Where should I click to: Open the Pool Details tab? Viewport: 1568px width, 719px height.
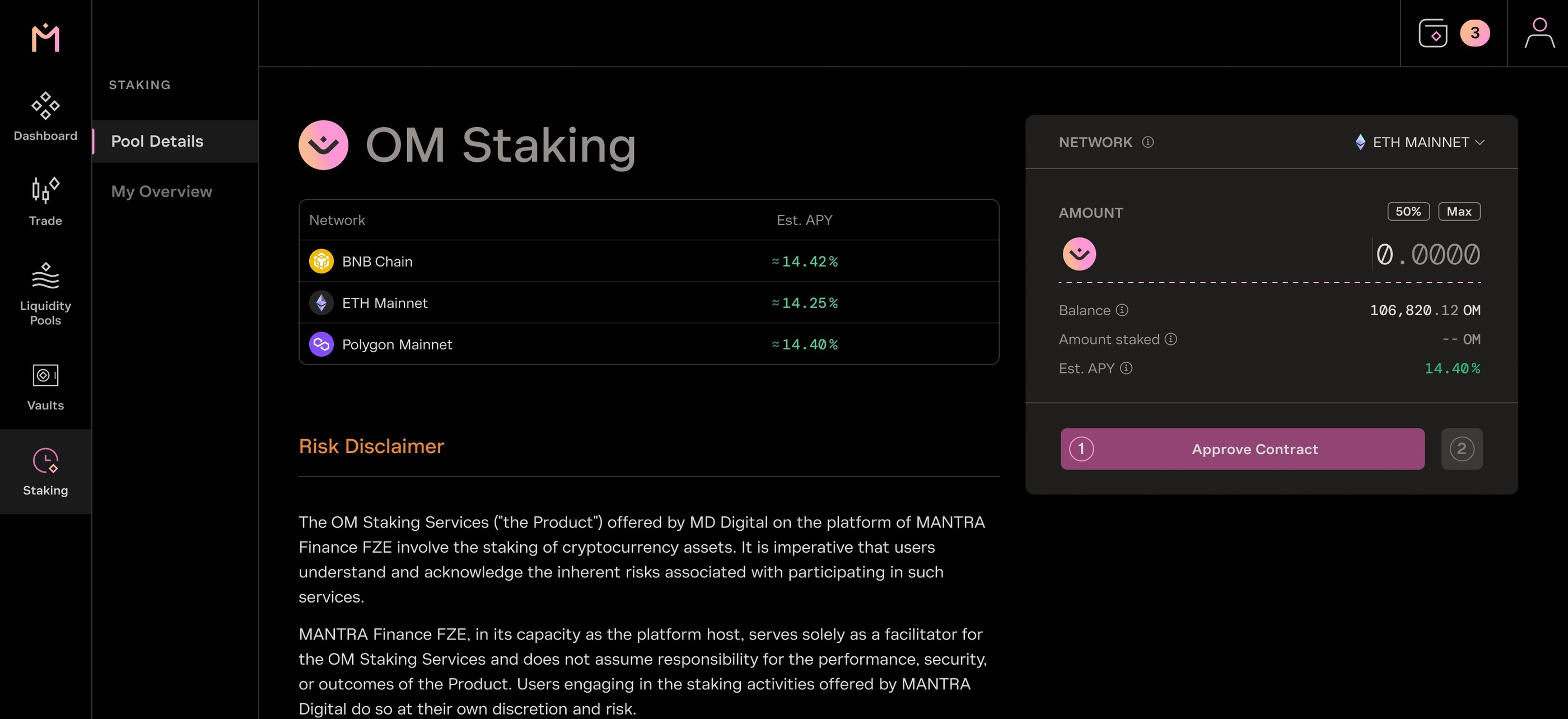(x=157, y=141)
